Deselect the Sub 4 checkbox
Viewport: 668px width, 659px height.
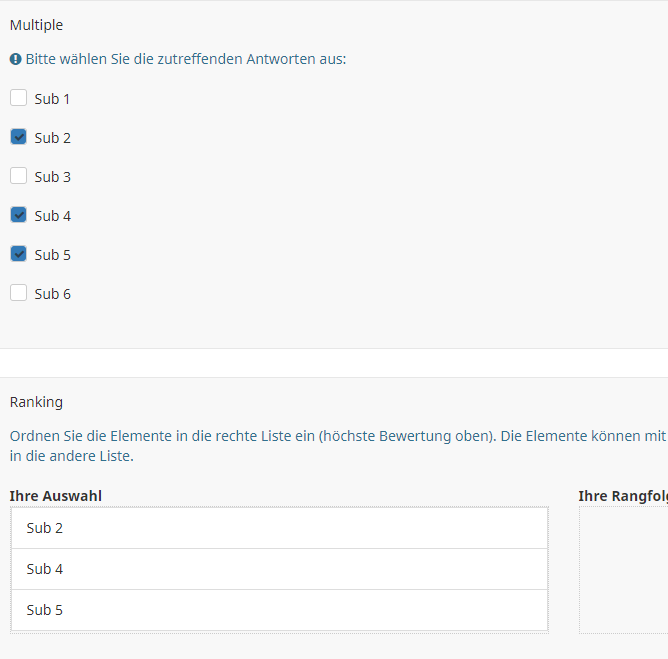(x=18, y=215)
